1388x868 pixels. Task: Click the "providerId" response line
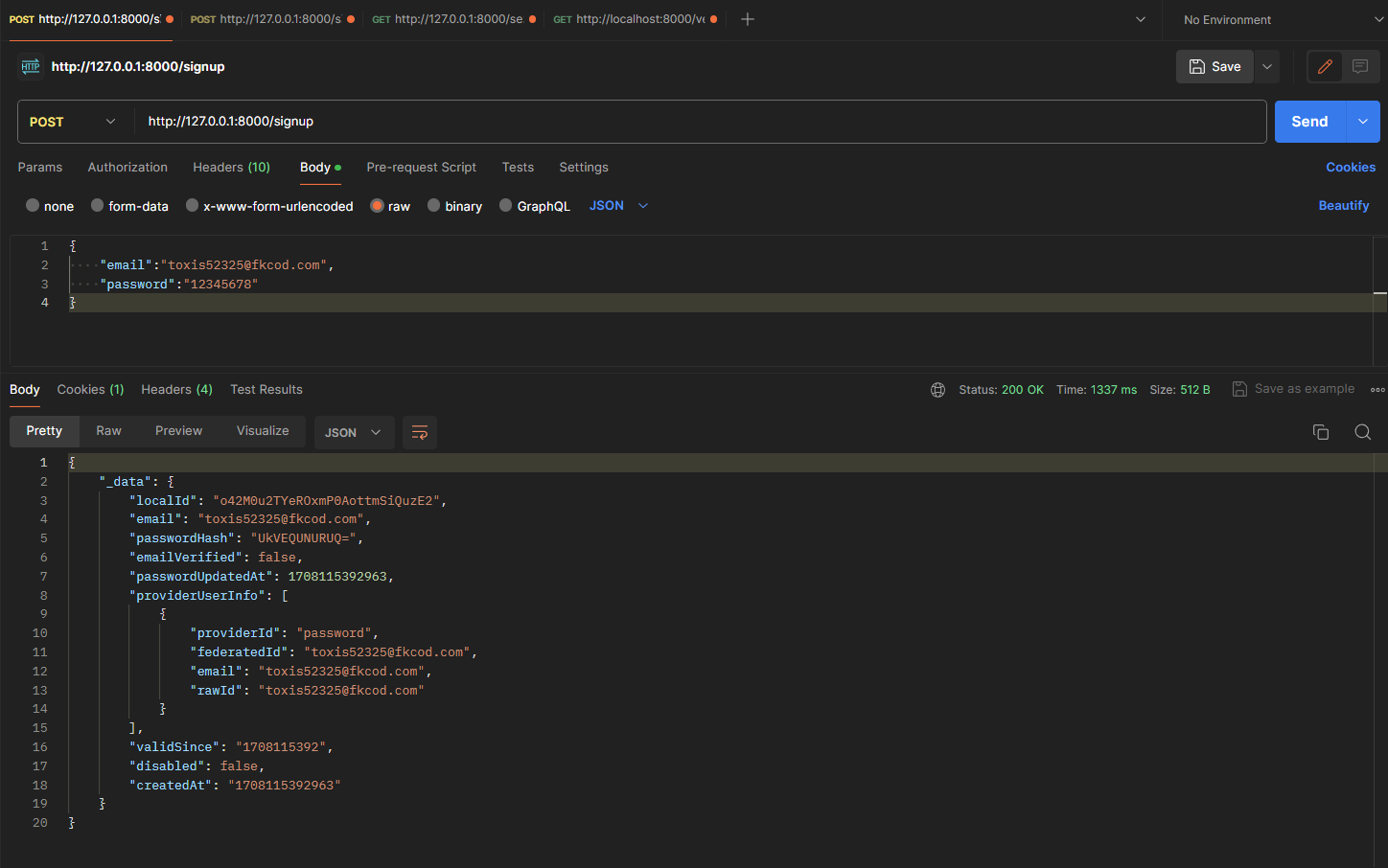[285, 633]
